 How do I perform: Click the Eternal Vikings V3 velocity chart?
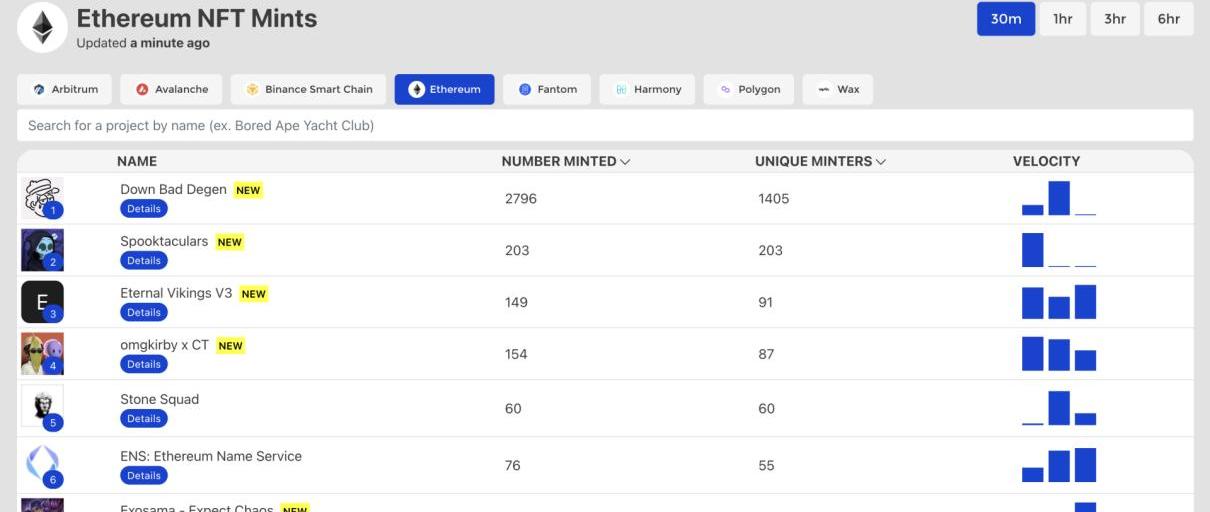click(1059, 302)
